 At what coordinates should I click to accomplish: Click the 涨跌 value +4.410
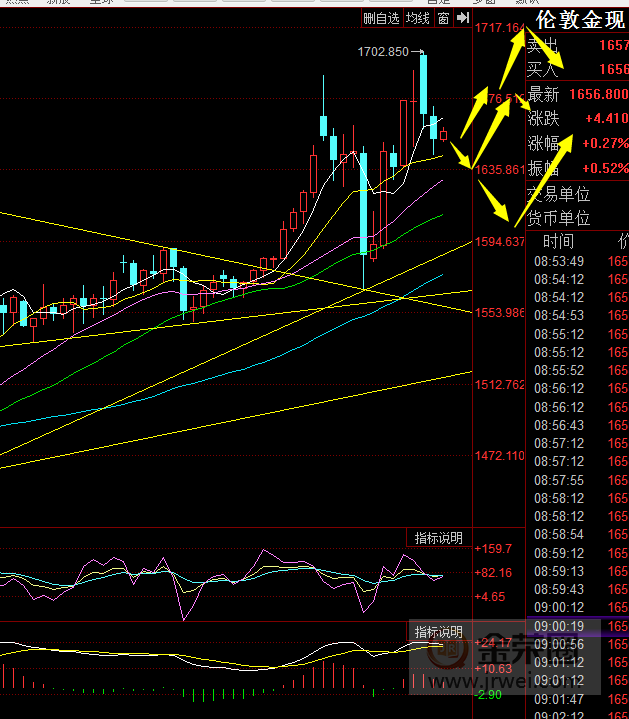point(607,119)
